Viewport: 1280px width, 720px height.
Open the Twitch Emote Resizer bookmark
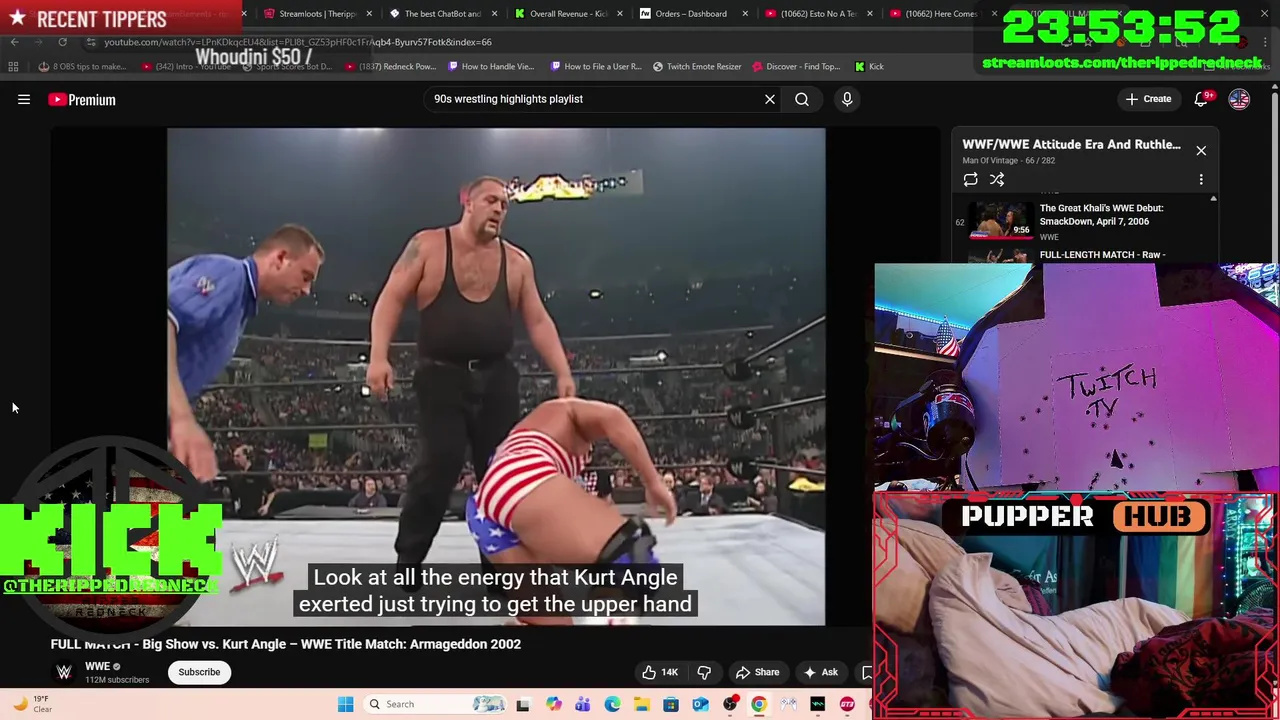(697, 66)
